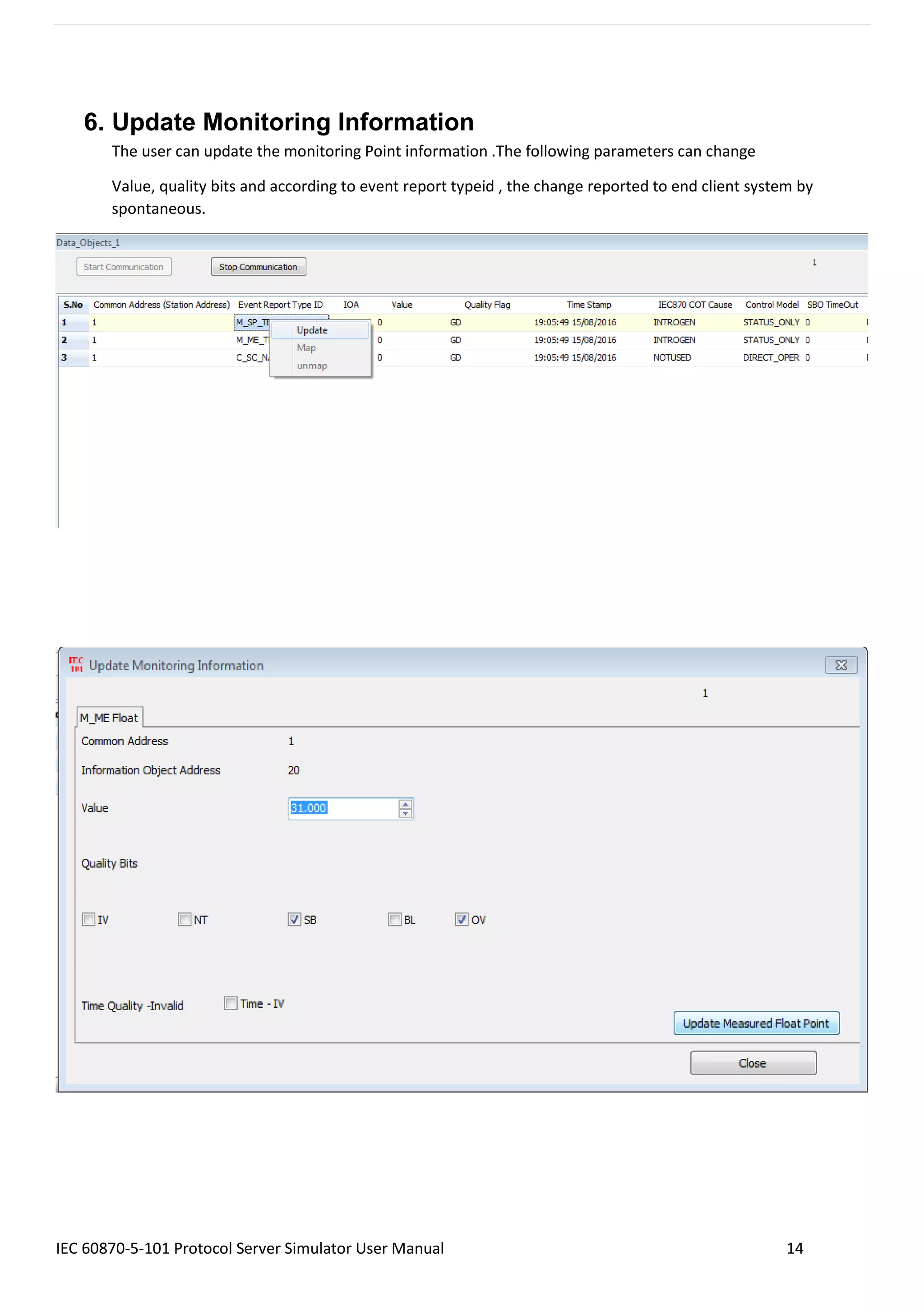The image size is (924, 1307).
Task: Click the Quality Bits label
Action: [109, 863]
